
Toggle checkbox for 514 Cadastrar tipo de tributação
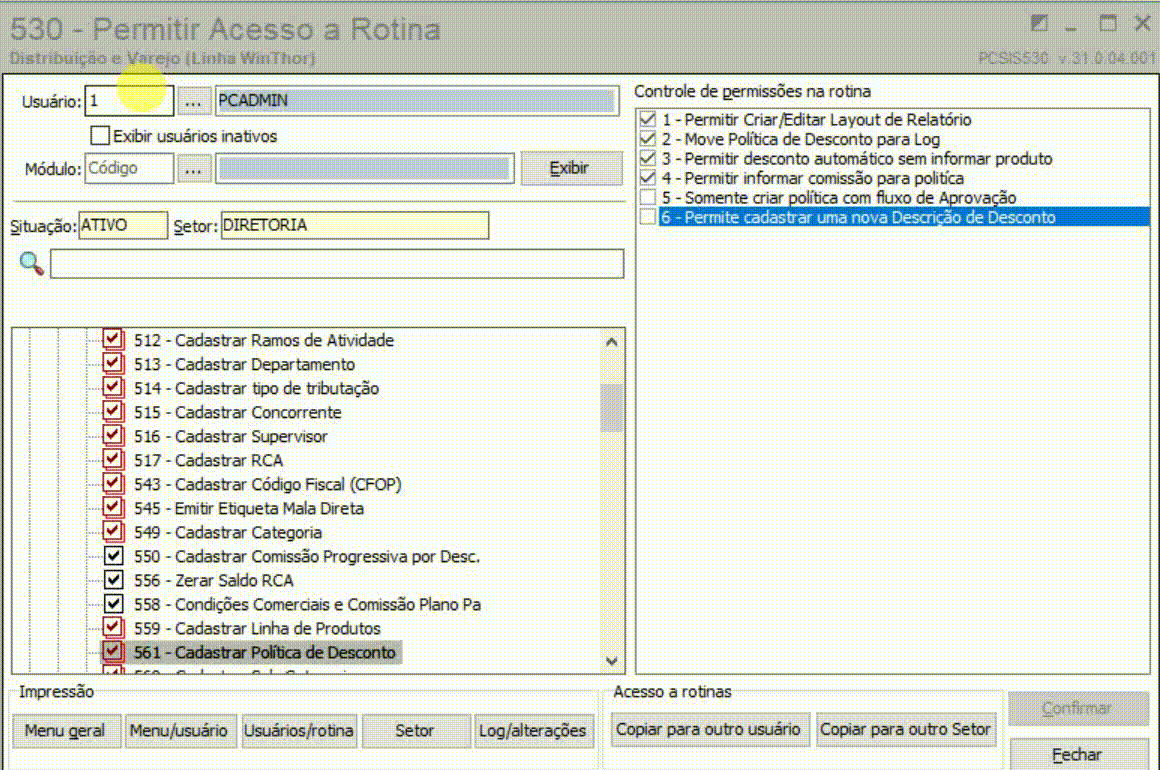coord(112,387)
